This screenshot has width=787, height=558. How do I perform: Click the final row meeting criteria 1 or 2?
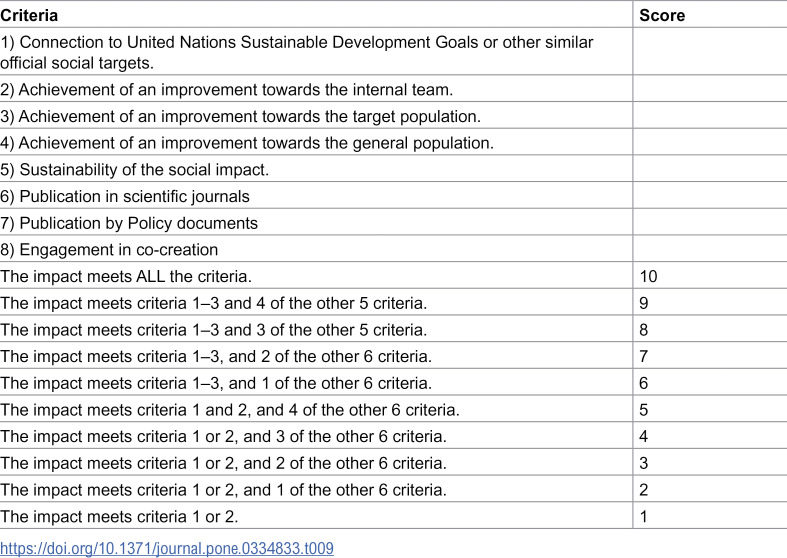394,516
